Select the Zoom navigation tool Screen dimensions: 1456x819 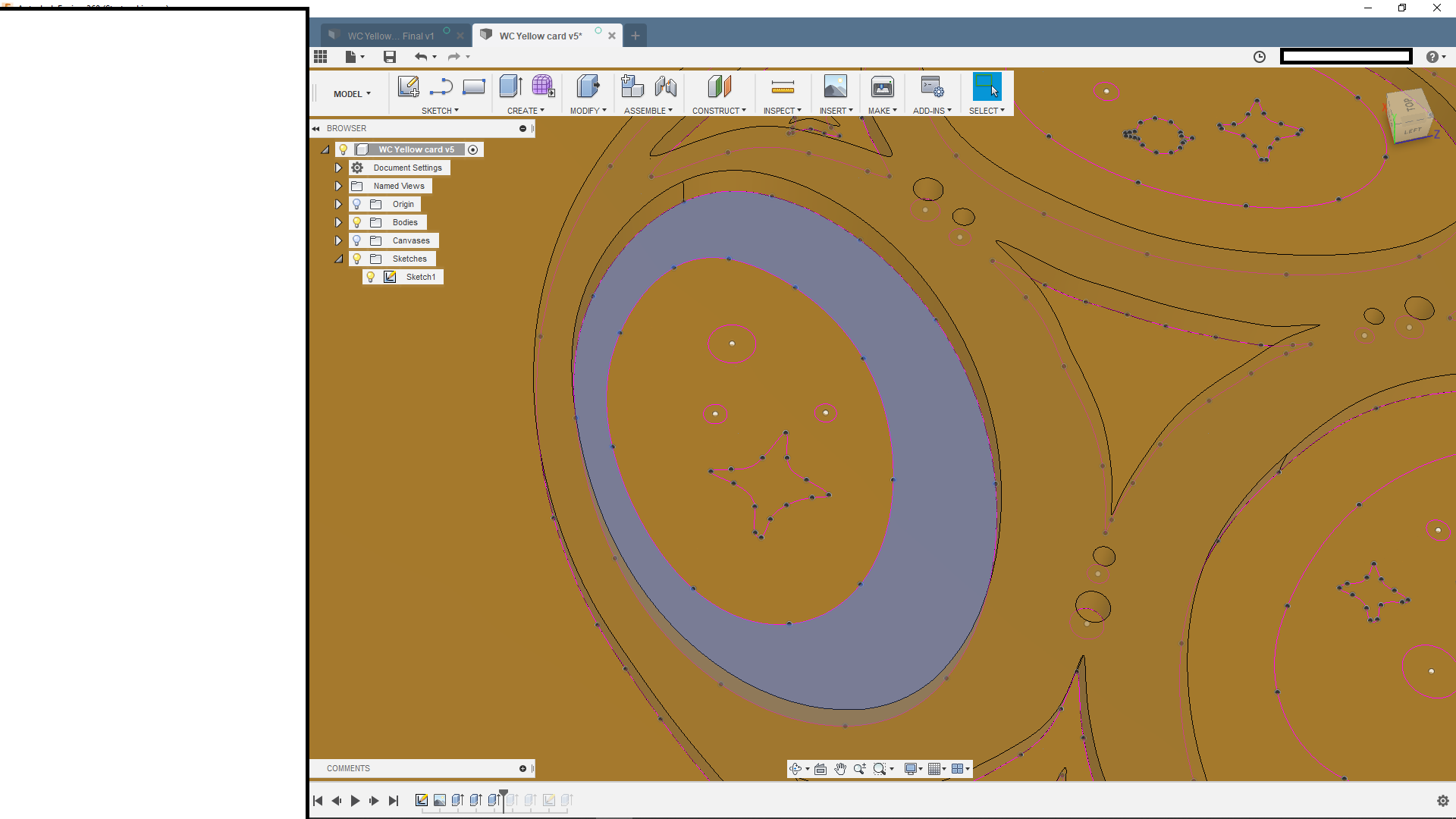(860, 769)
